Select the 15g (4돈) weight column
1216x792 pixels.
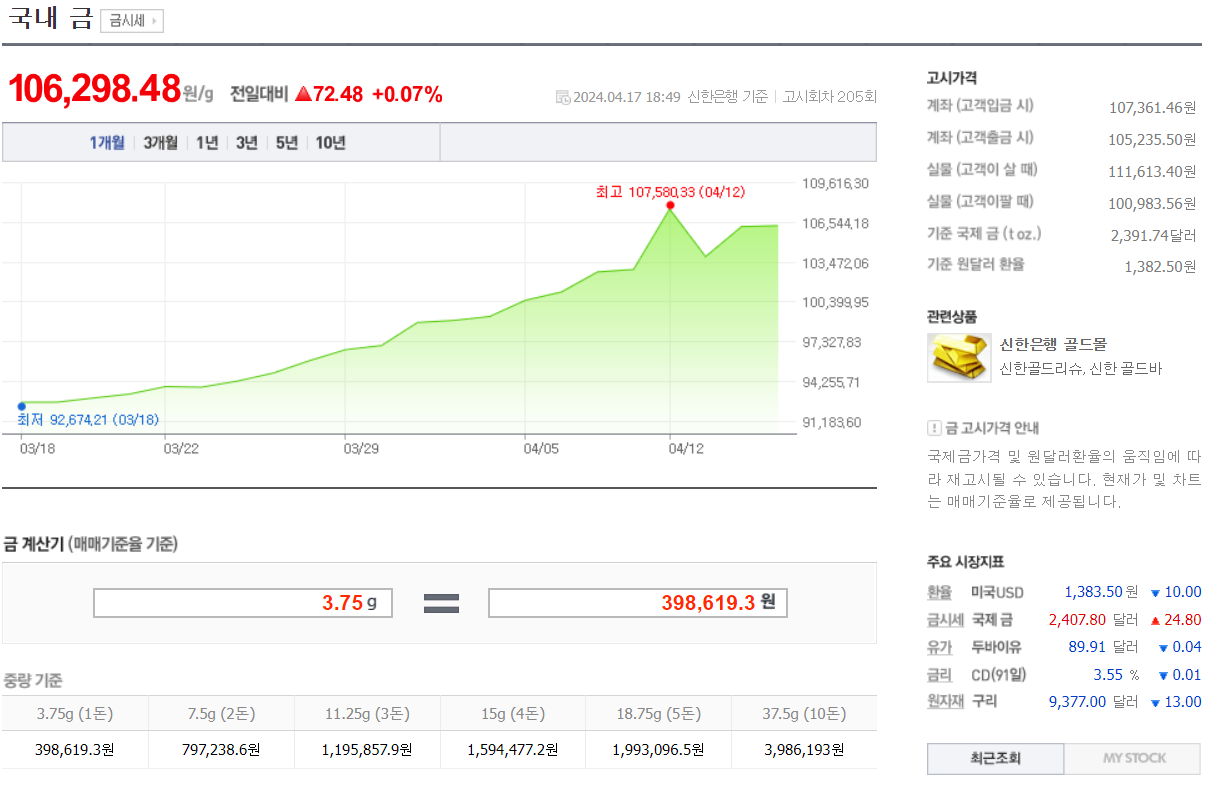[x=513, y=714]
